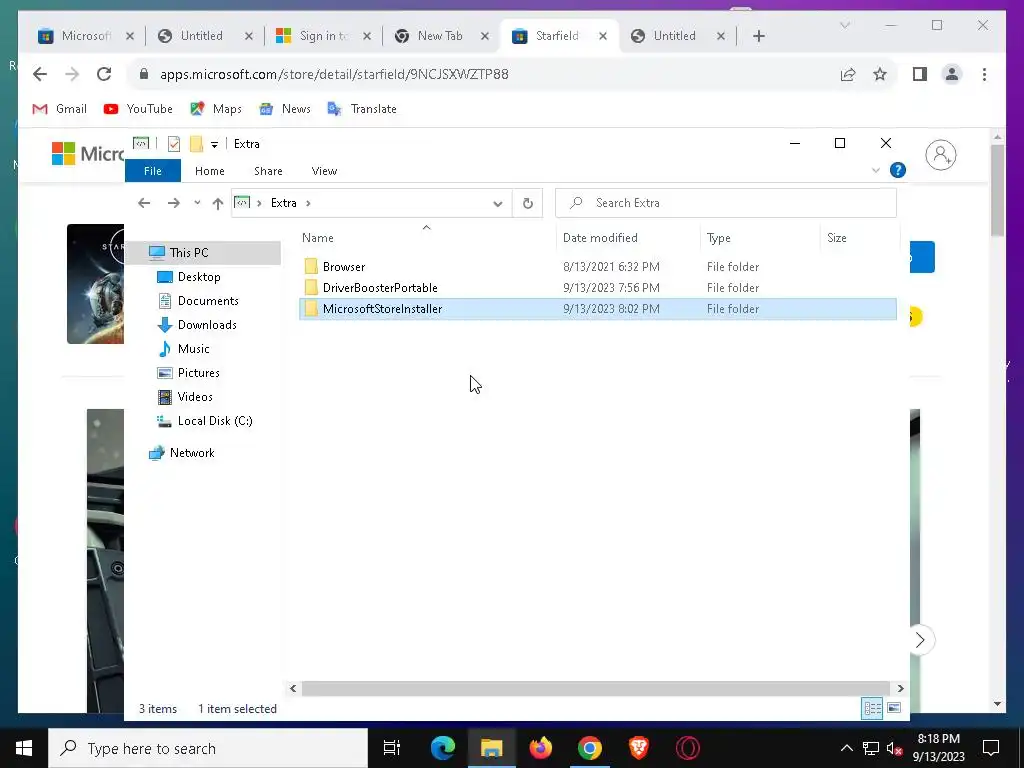Open the File tab in Explorer ribbon
The width and height of the screenshot is (1024, 768).
click(x=153, y=171)
